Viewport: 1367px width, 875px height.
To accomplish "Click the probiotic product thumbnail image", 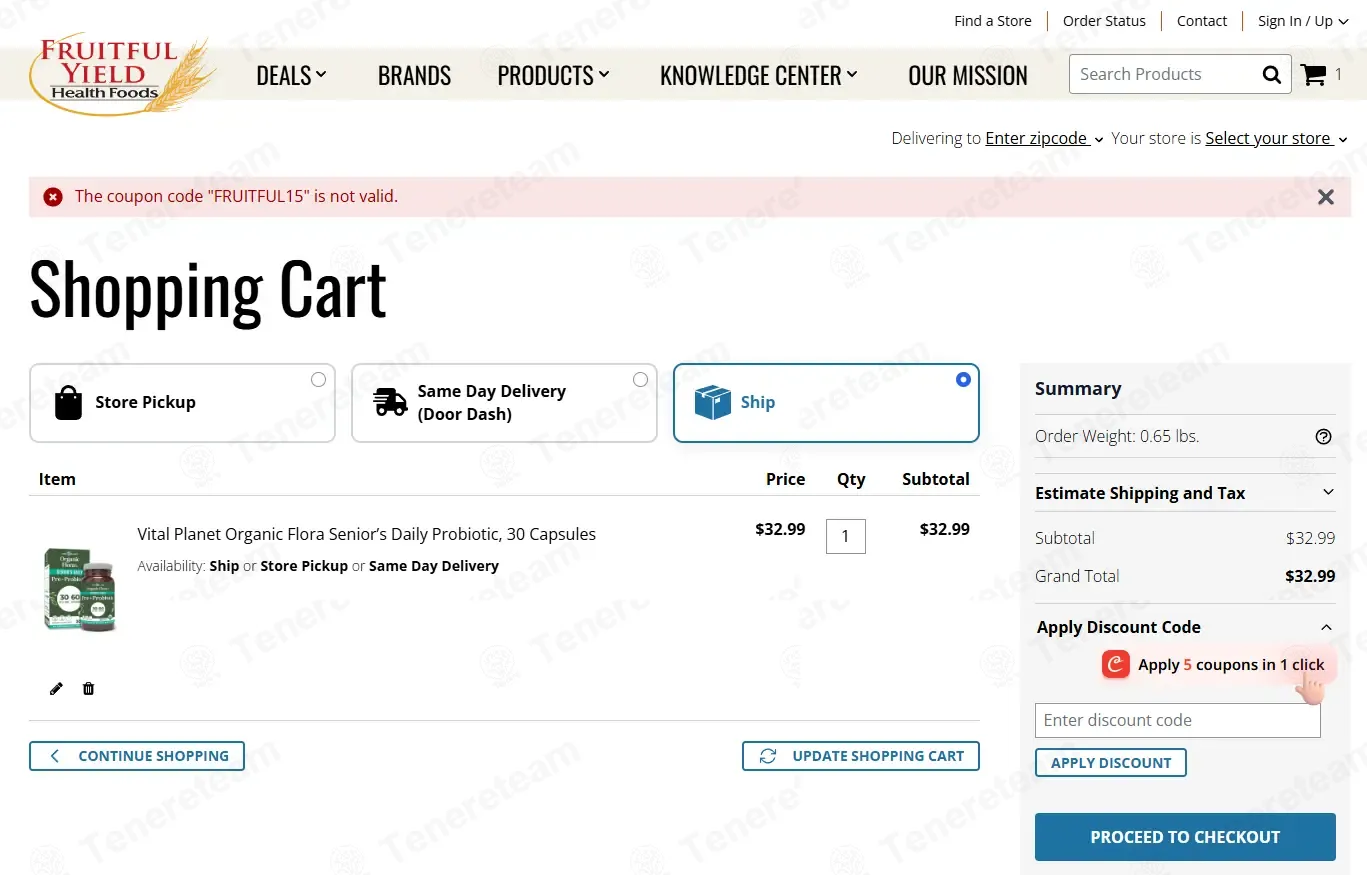I will coord(81,590).
